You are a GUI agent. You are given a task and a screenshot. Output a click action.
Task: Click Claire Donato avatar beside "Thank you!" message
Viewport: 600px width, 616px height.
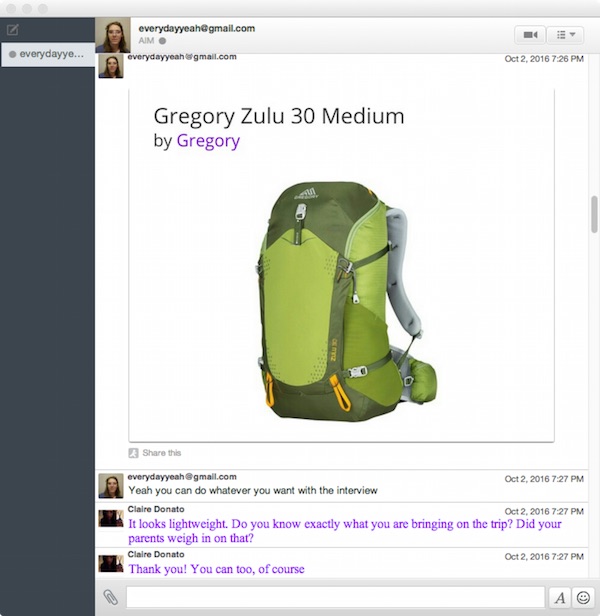point(111,563)
